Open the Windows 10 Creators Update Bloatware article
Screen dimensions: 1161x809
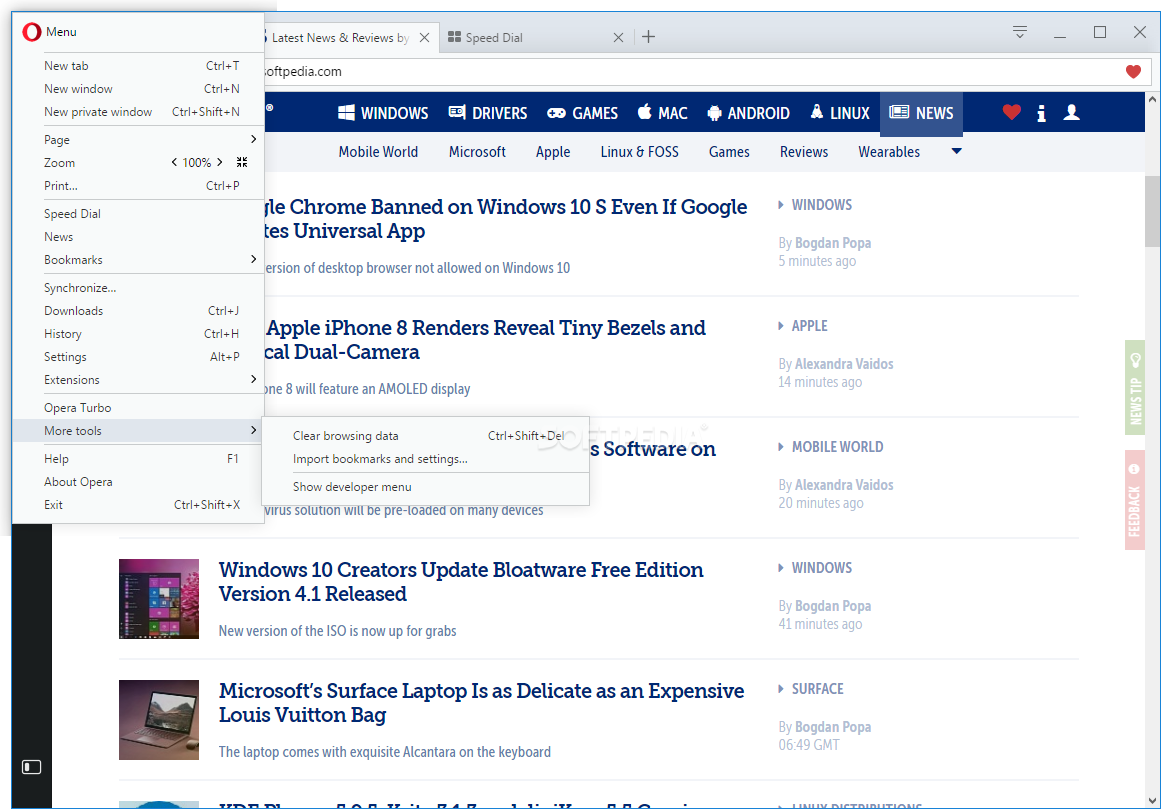(461, 582)
